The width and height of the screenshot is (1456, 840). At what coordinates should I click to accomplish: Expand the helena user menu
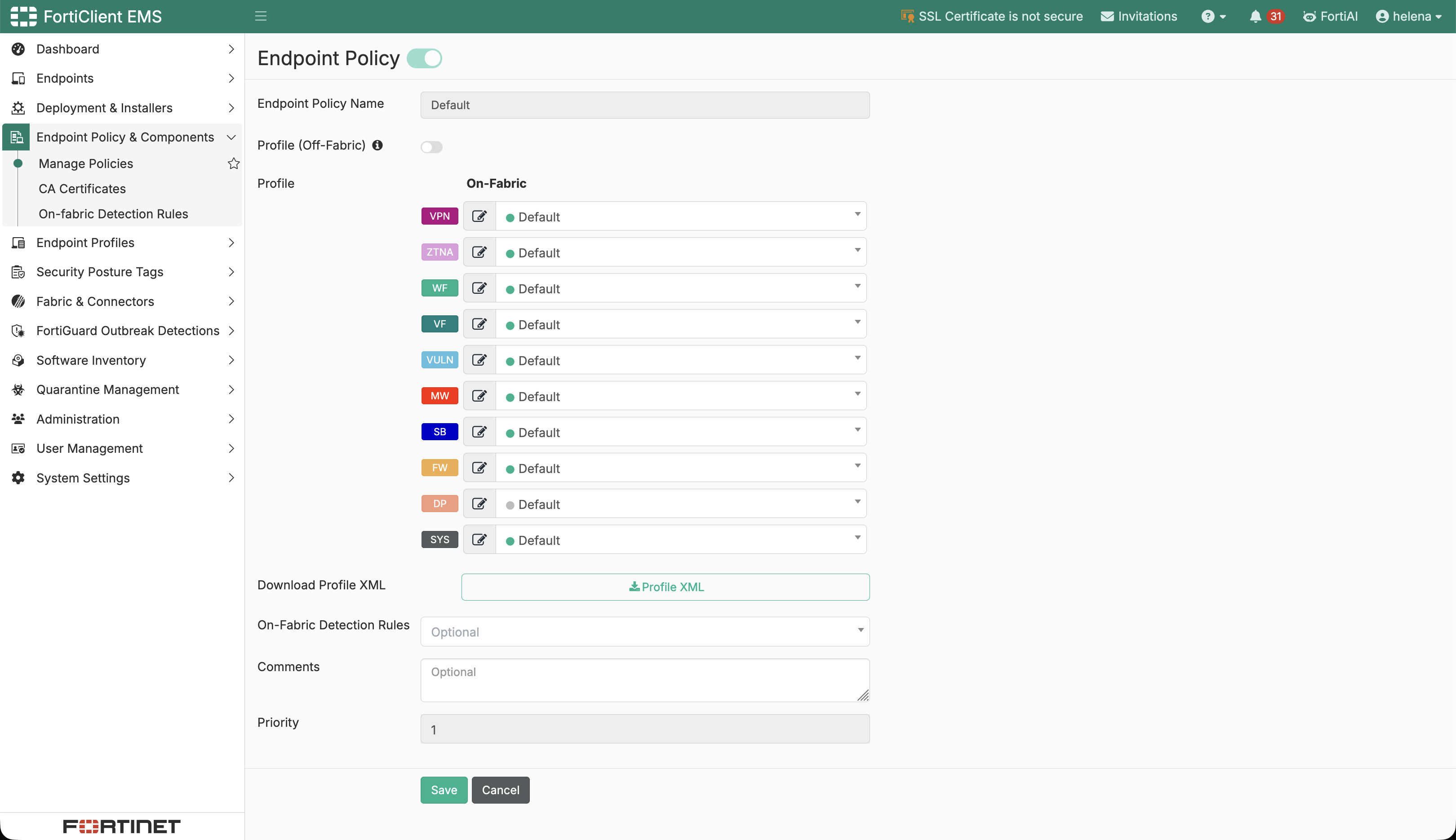[1408, 16]
